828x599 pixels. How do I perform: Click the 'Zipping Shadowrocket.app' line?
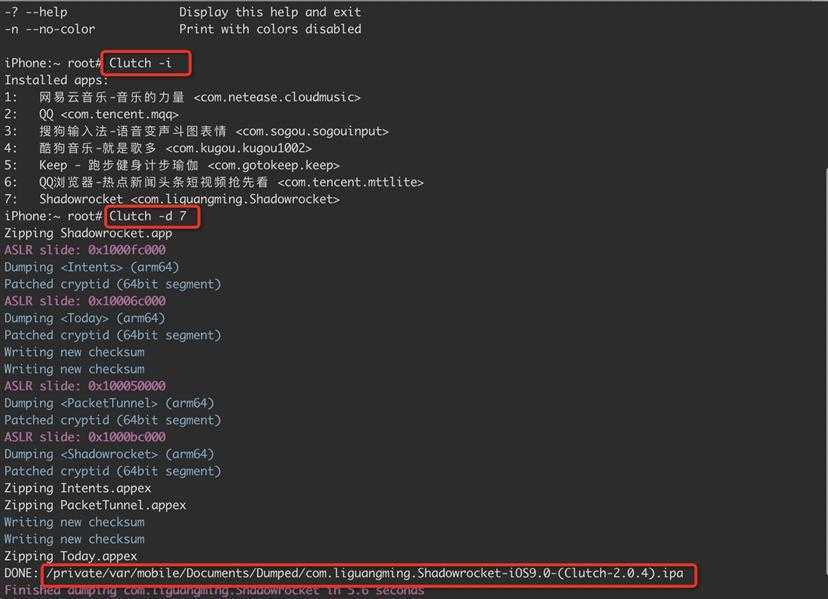[88, 233]
